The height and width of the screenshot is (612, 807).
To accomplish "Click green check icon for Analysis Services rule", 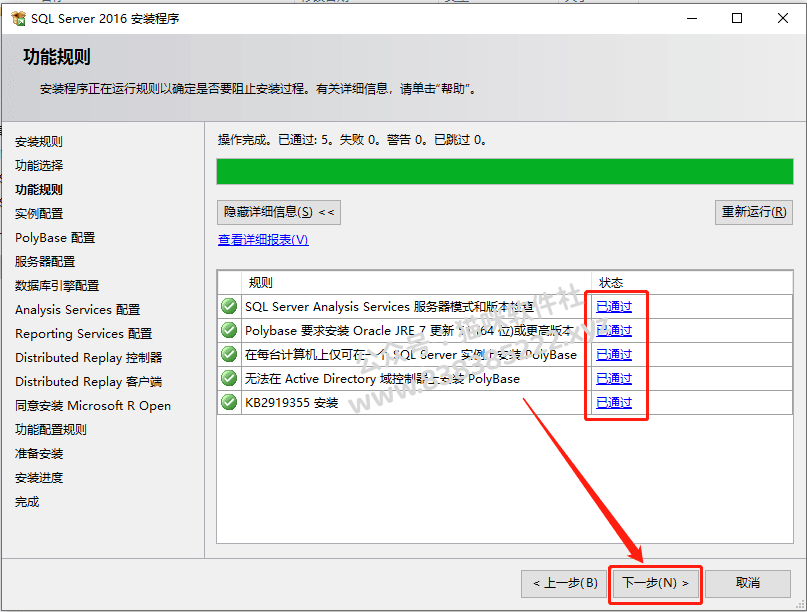I will coord(229,306).
